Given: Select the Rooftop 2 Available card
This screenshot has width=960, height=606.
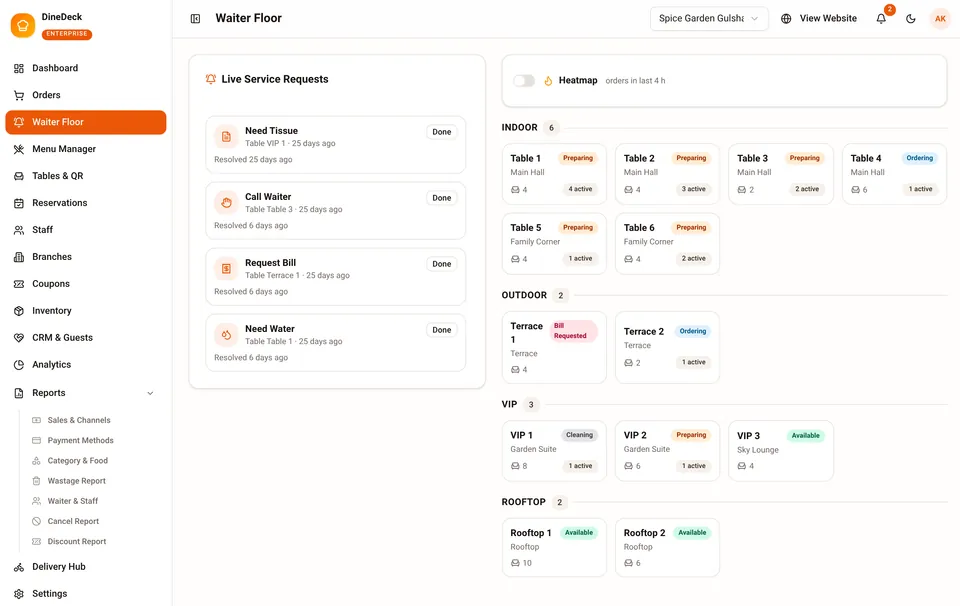Looking at the screenshot, I should click(667, 547).
